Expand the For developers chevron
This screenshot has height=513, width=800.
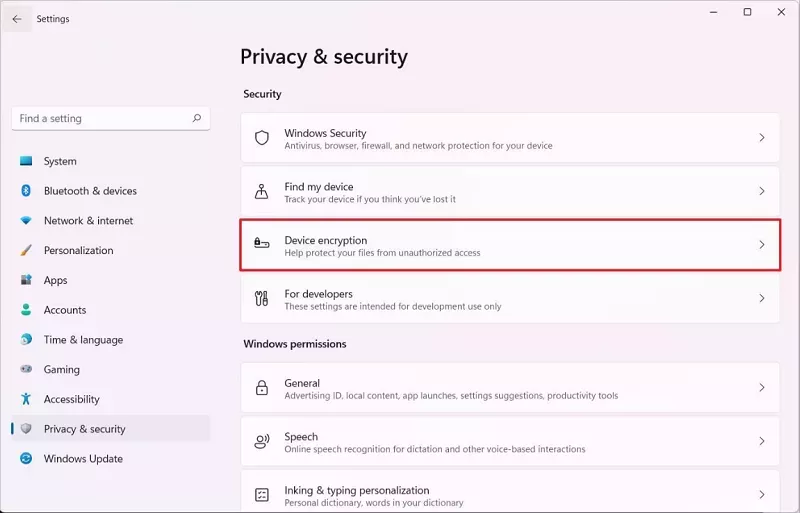coord(762,299)
